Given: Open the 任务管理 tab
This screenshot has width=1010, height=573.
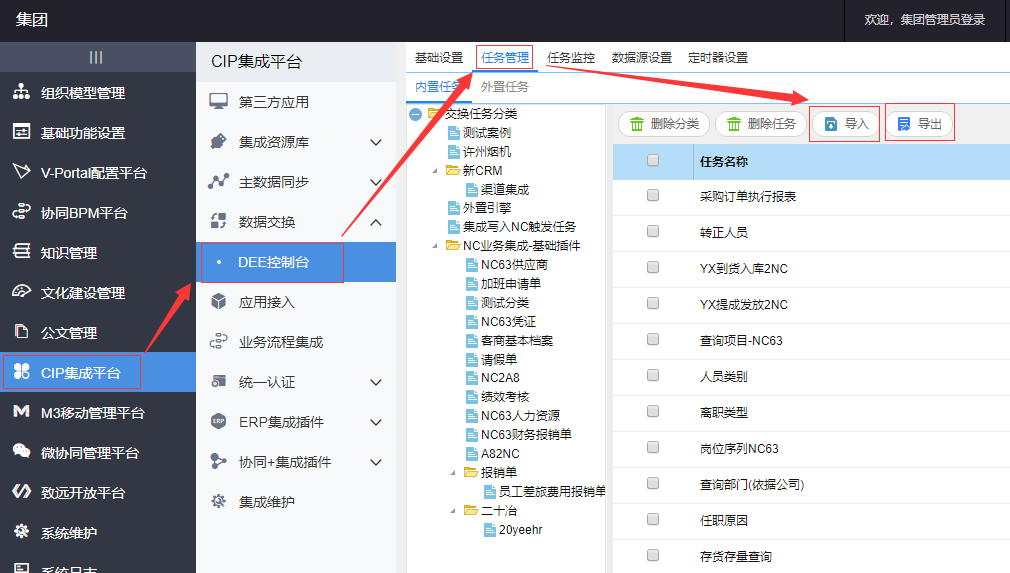Looking at the screenshot, I should point(504,57).
